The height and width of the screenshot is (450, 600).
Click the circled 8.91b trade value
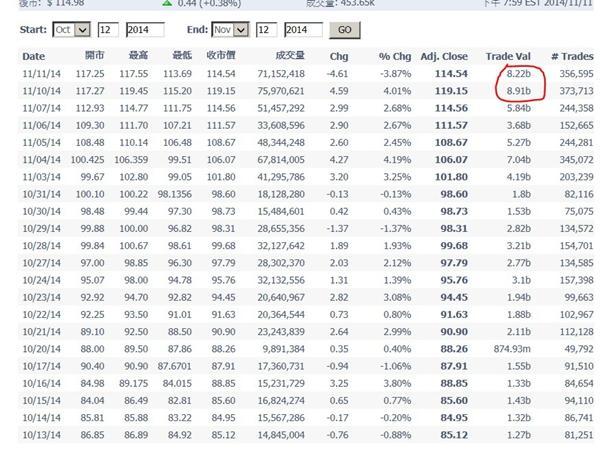pos(517,90)
